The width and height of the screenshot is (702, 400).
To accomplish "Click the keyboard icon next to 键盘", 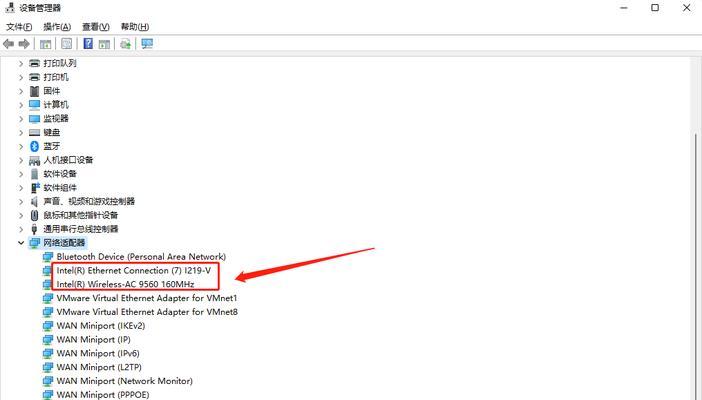I will tap(34, 133).
